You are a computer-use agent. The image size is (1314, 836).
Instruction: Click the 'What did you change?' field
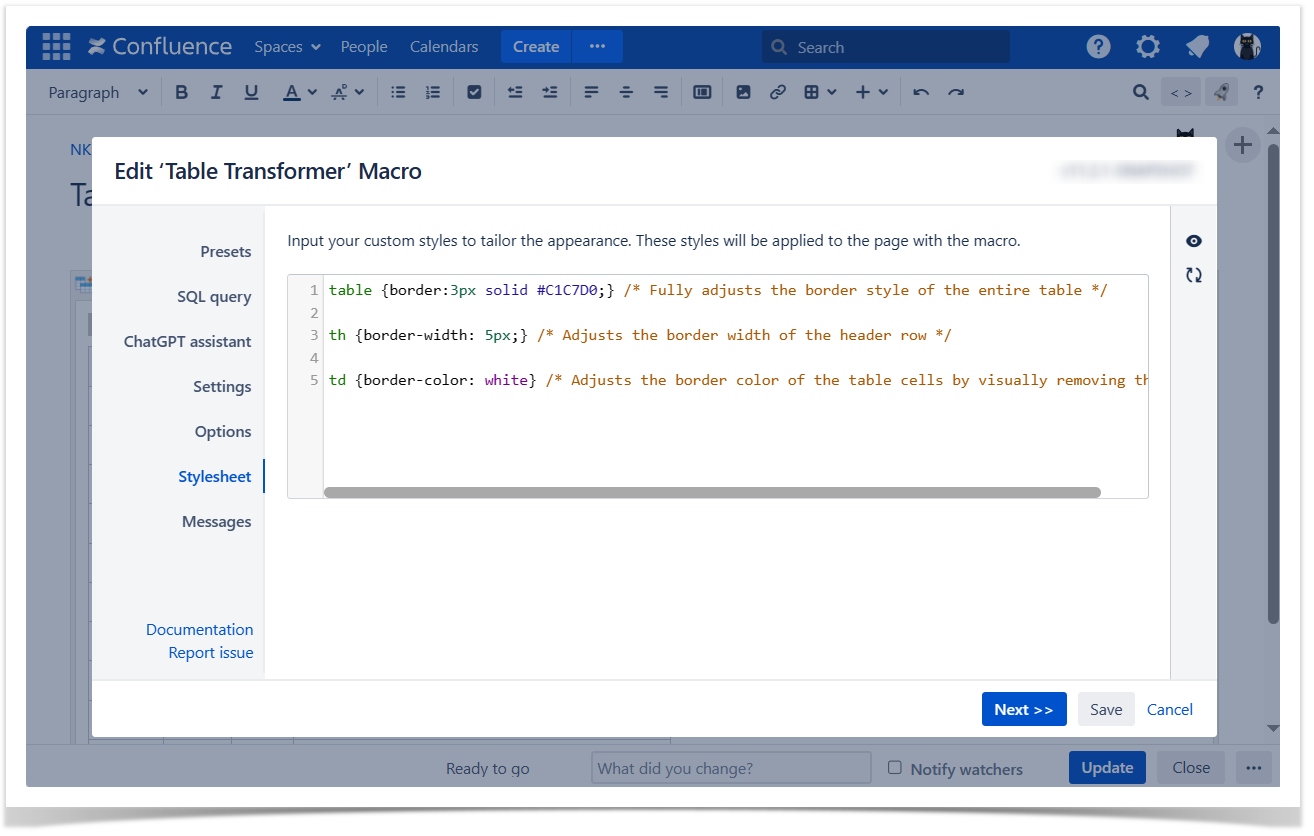[731, 768]
